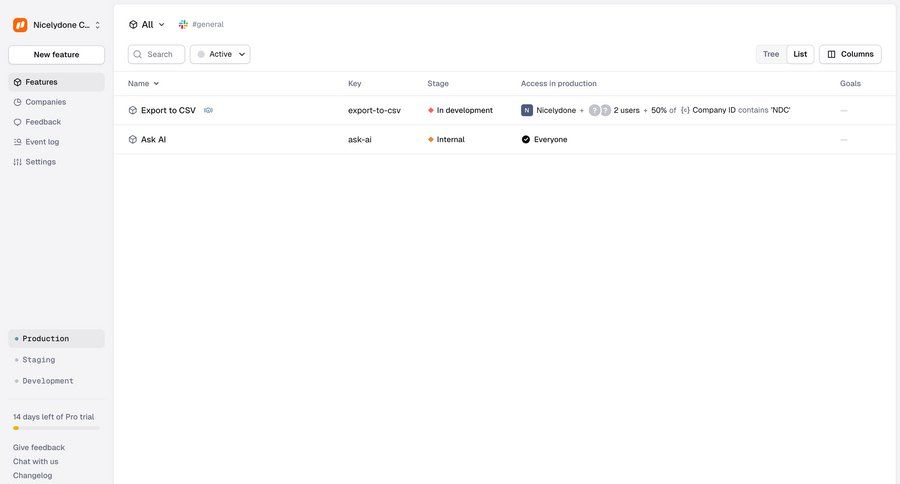Open the Give feedback link
Viewport: 900px width, 484px height.
point(39,447)
